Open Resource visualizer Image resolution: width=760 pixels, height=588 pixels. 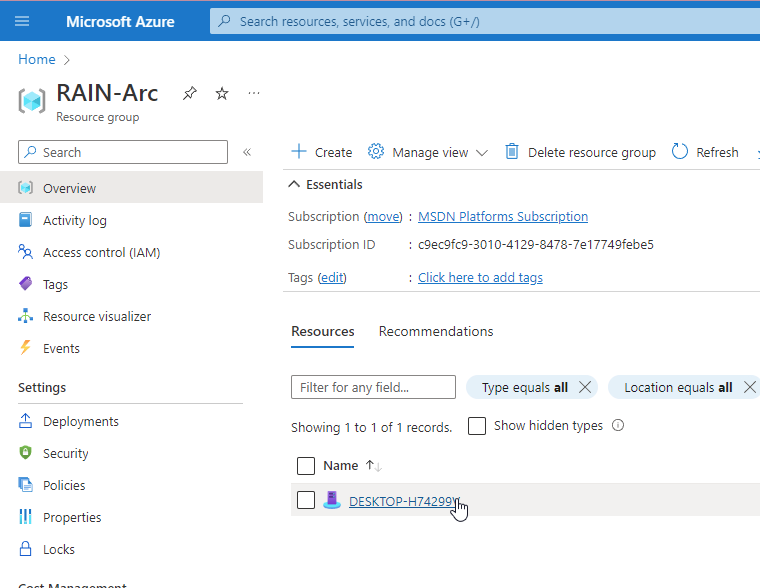tap(97, 317)
